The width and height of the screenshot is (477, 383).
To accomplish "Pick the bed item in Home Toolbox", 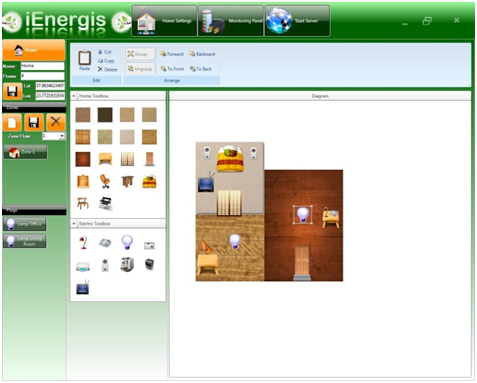I will tap(149, 181).
